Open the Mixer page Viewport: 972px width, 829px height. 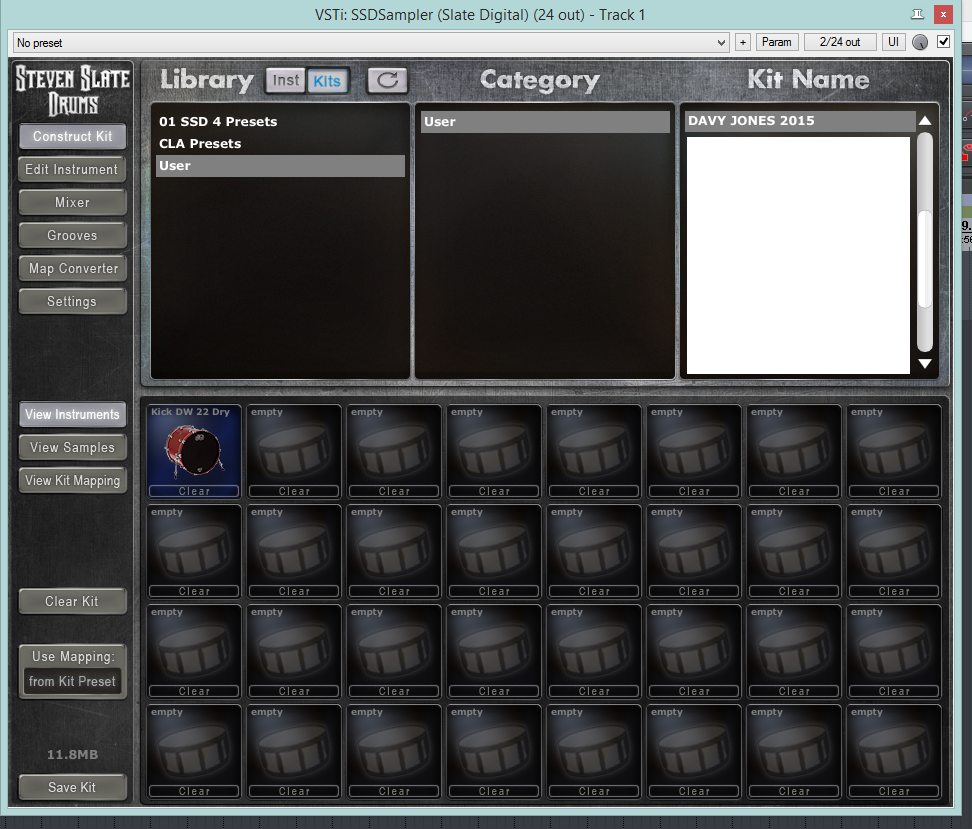73,202
